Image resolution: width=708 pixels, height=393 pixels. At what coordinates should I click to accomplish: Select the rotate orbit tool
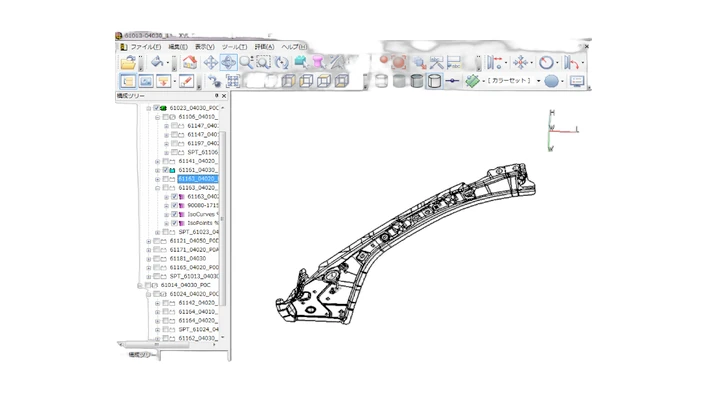coord(228,62)
